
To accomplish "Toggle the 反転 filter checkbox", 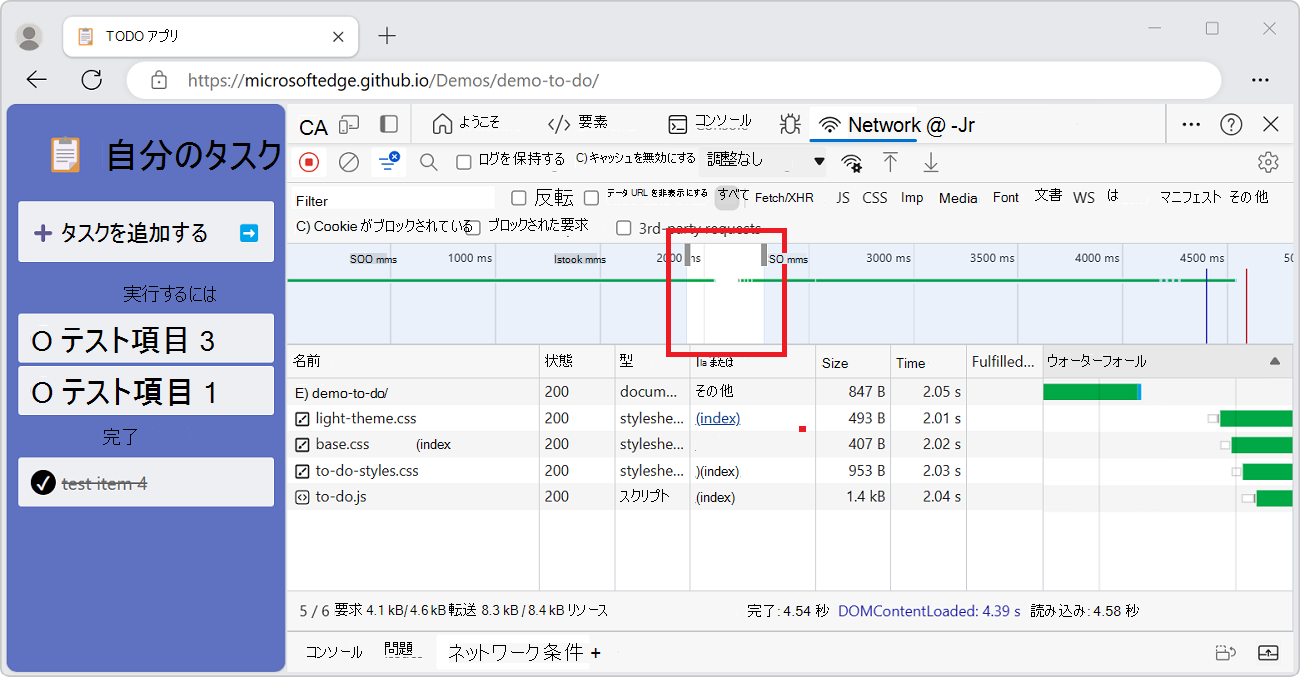I will (518, 199).
